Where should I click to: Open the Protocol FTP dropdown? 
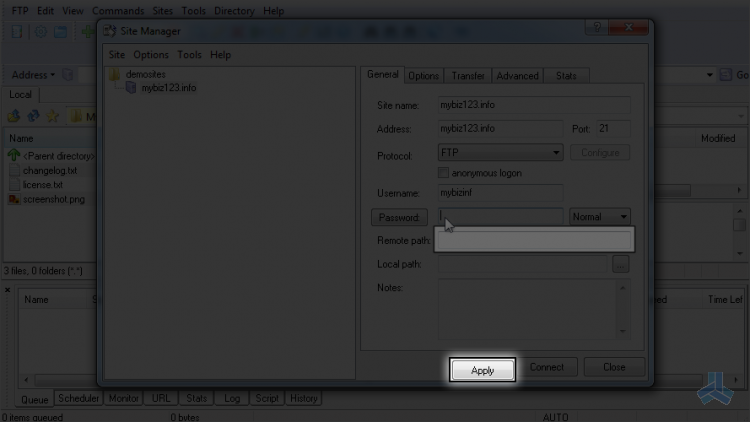click(x=556, y=153)
